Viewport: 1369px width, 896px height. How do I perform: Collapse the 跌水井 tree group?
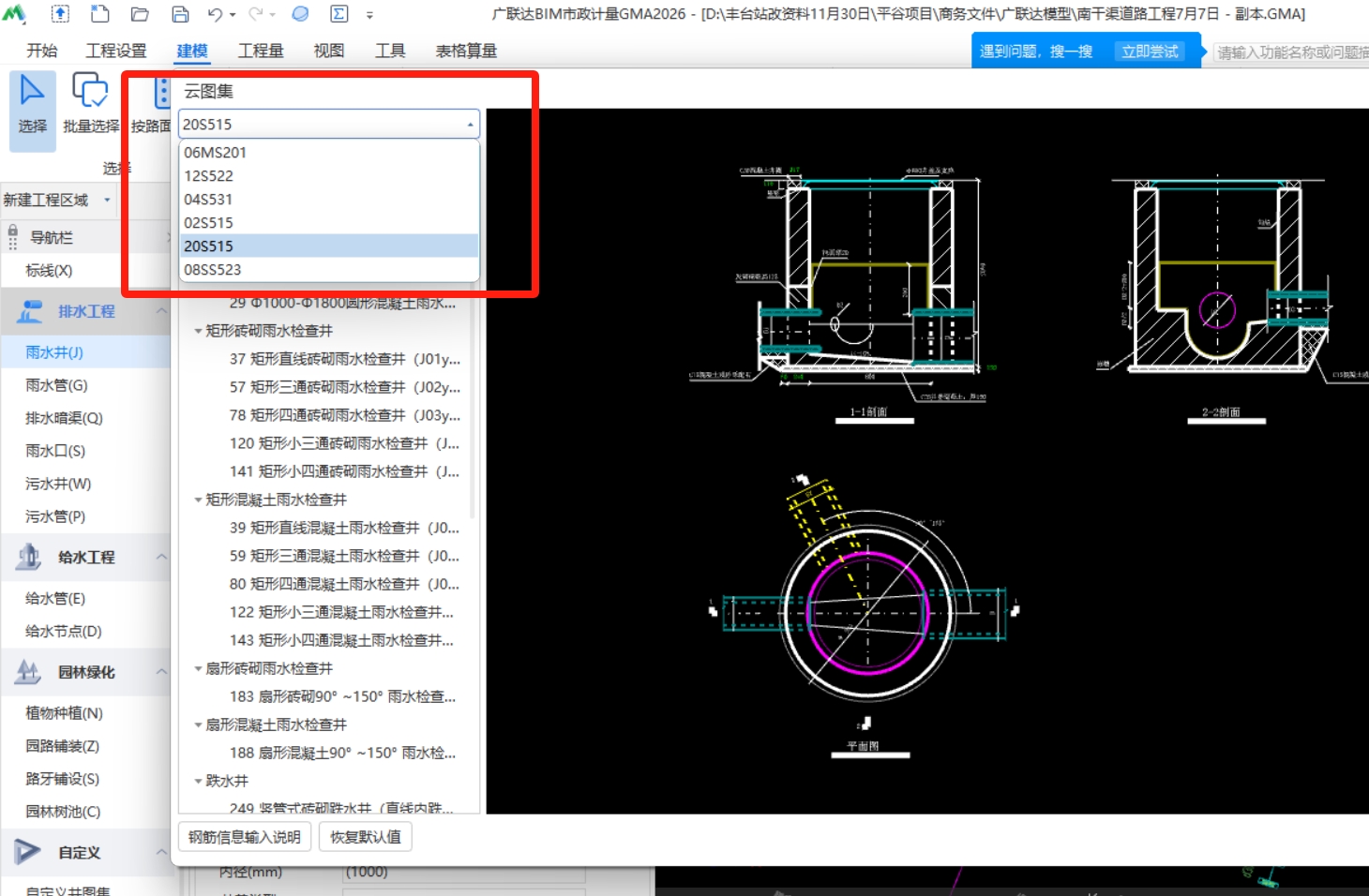[198, 781]
